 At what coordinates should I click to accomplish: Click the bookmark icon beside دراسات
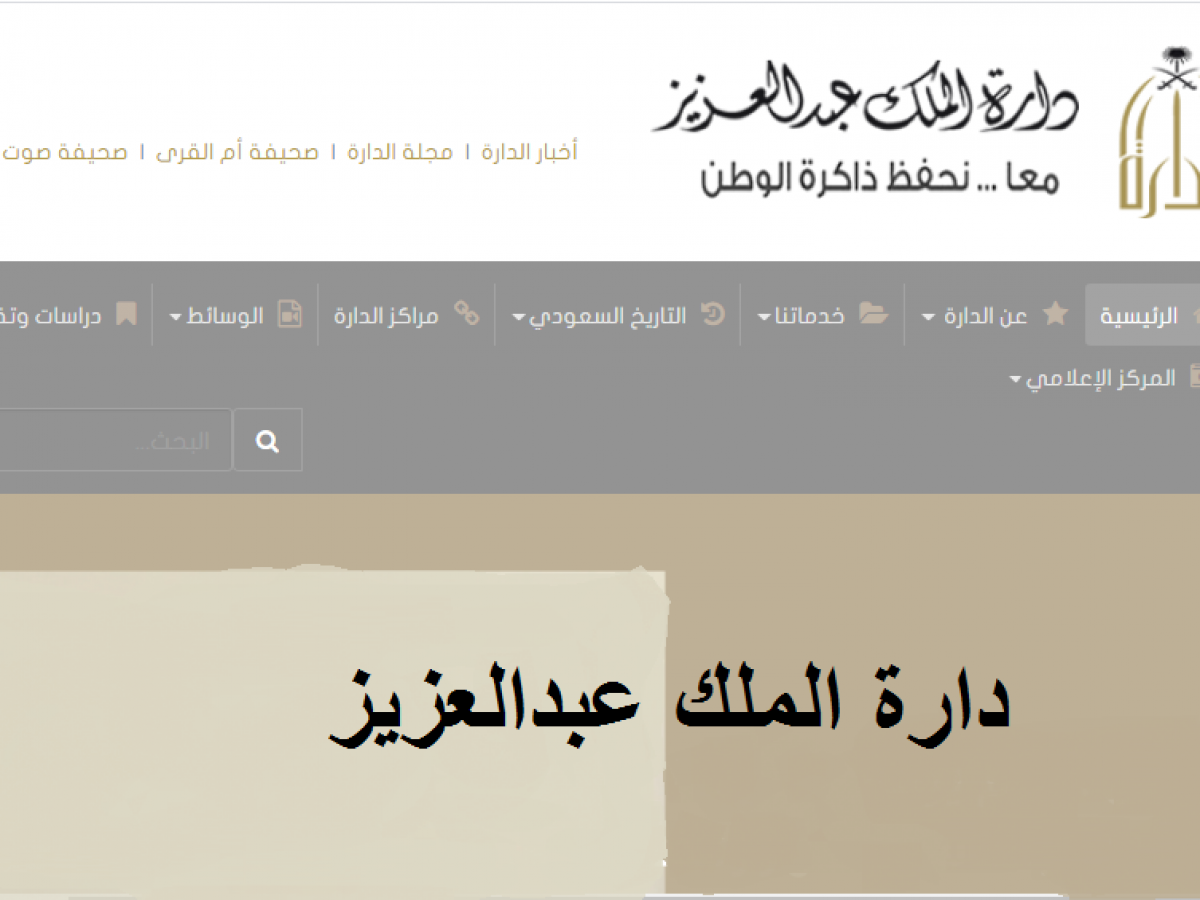126,315
